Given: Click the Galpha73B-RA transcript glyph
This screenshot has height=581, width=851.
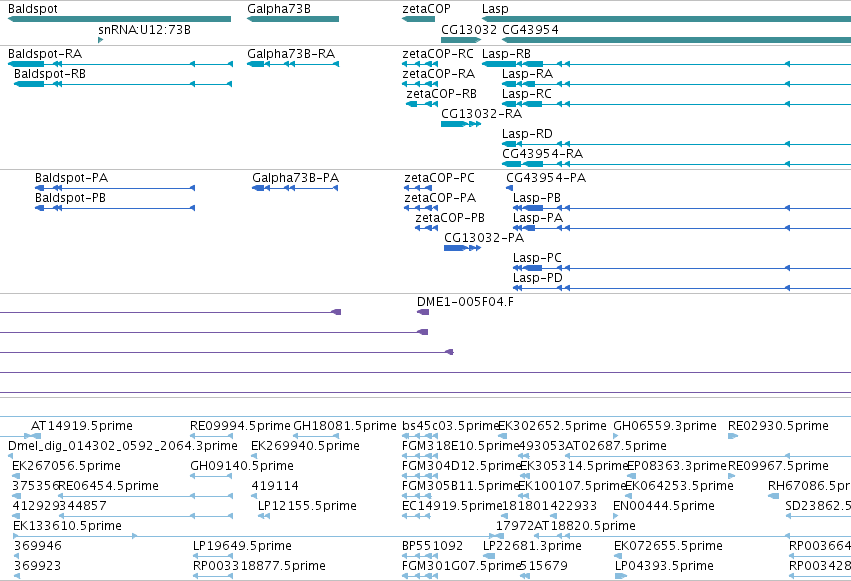Looking at the screenshot, I should (x=293, y=64).
